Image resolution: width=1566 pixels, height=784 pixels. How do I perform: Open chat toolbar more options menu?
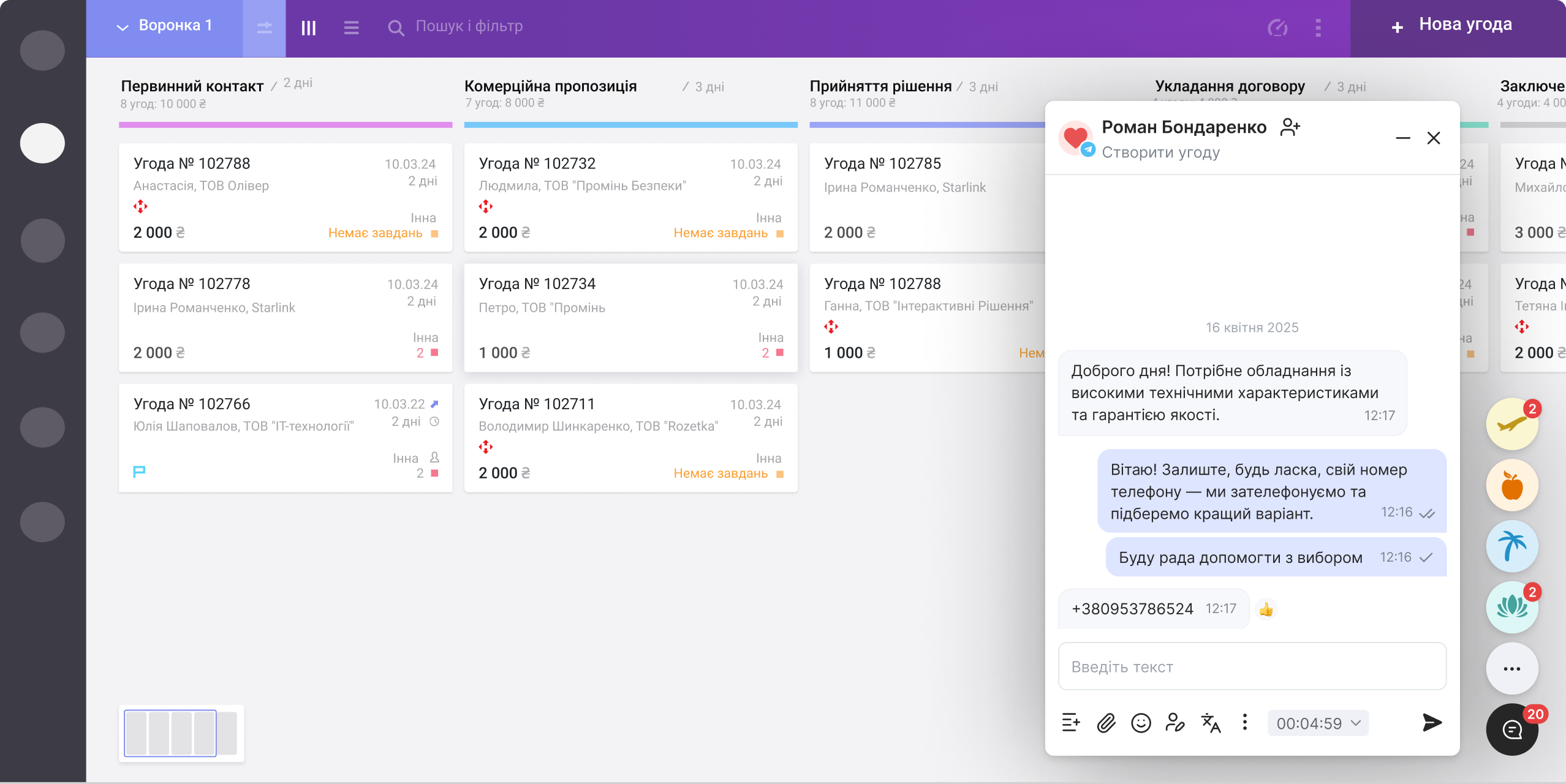[x=1244, y=722]
